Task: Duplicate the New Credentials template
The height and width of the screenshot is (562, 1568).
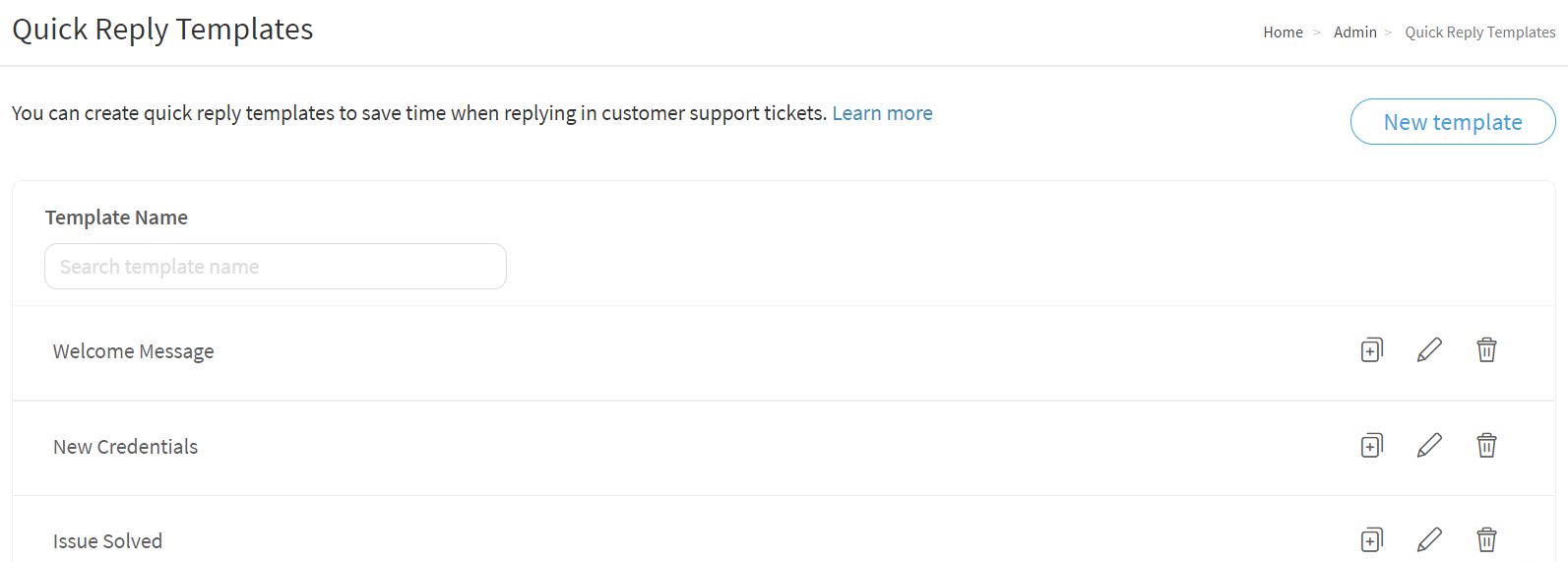Action: 1371,445
